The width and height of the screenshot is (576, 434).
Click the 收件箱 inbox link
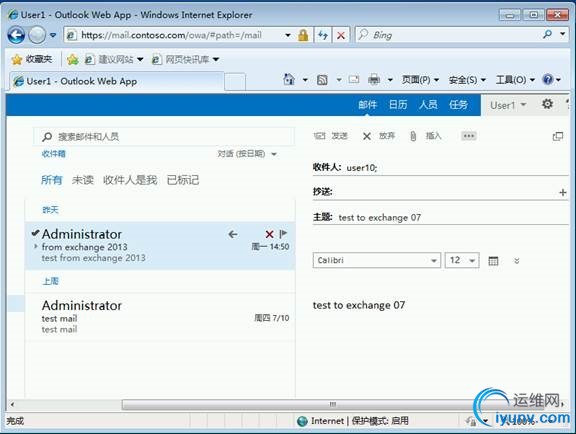pos(54,154)
